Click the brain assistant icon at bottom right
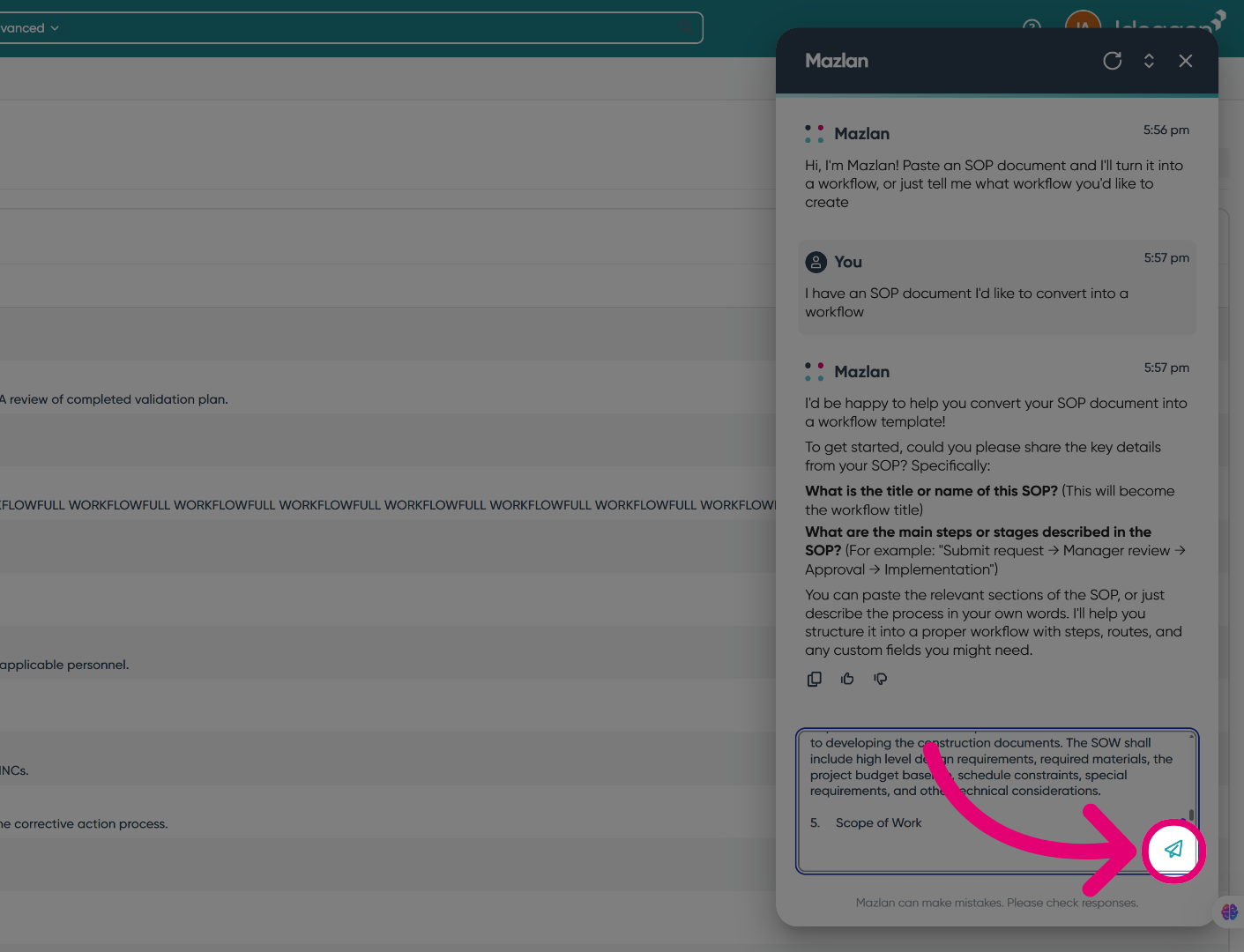Screen dimensions: 1244x952 tap(1229, 912)
